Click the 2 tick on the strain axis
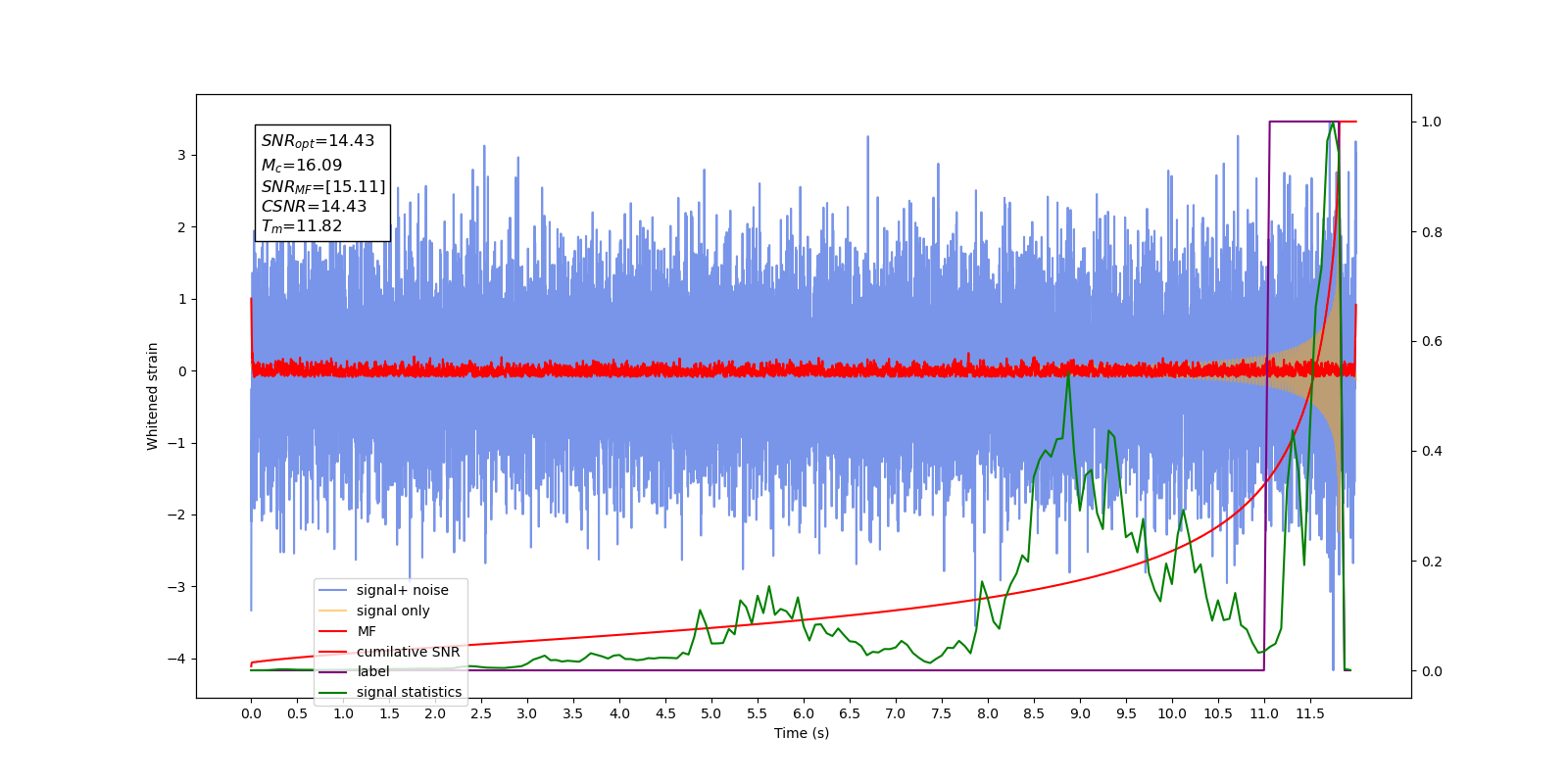The width and height of the screenshot is (1568, 784). click(x=181, y=227)
